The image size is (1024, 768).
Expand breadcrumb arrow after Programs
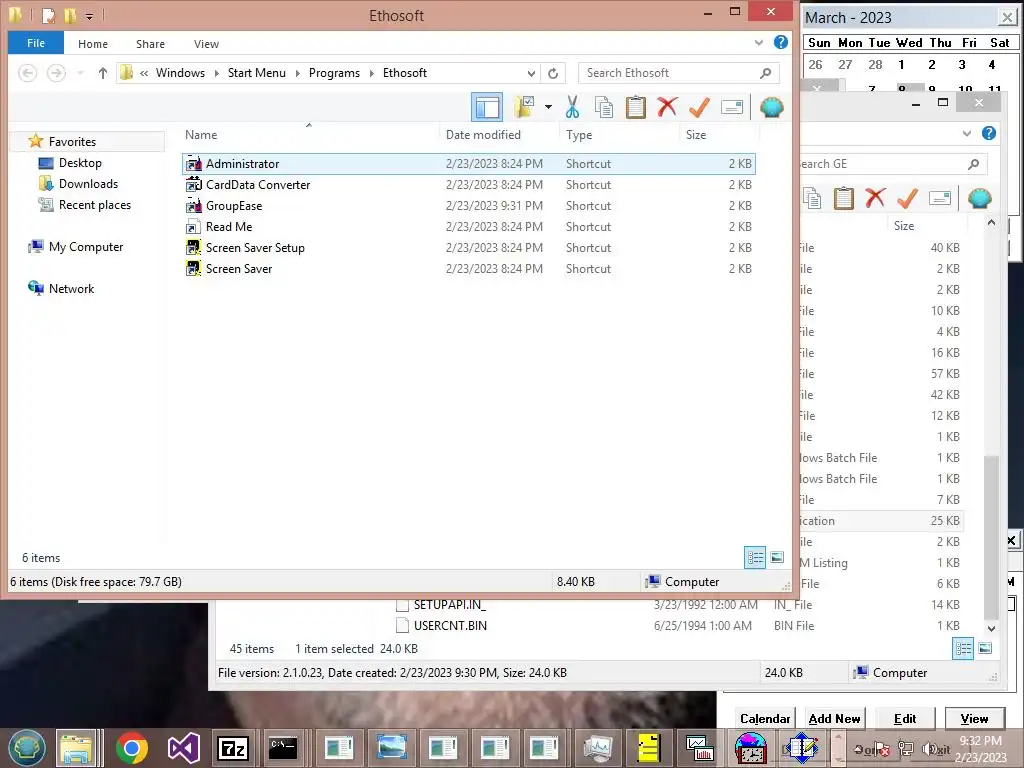point(372,72)
